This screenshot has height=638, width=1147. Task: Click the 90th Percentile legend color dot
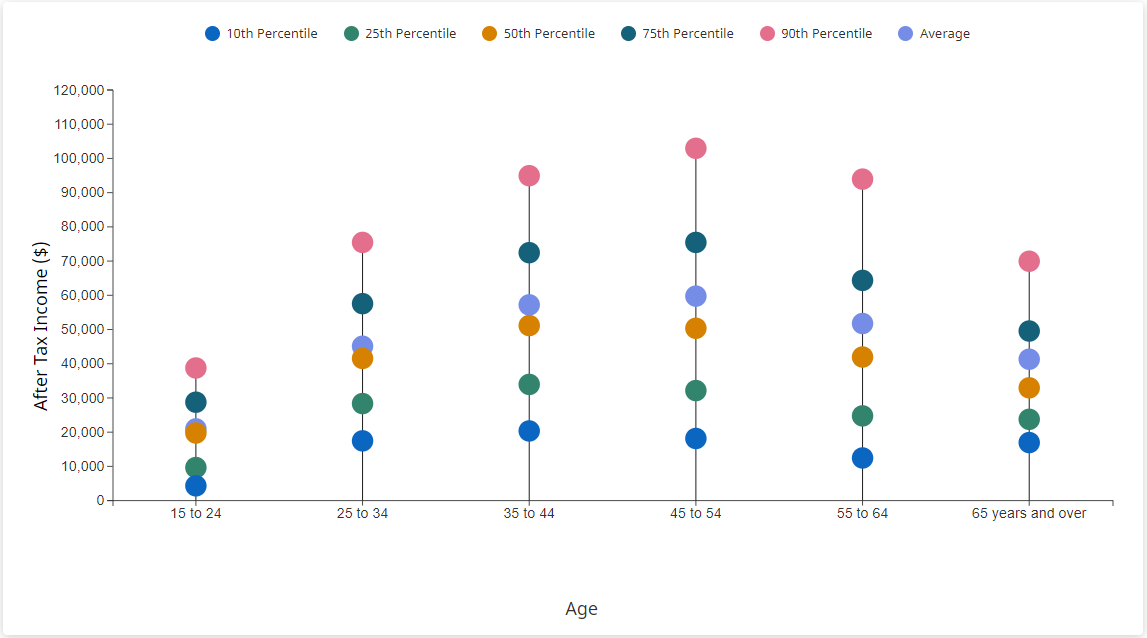click(768, 34)
